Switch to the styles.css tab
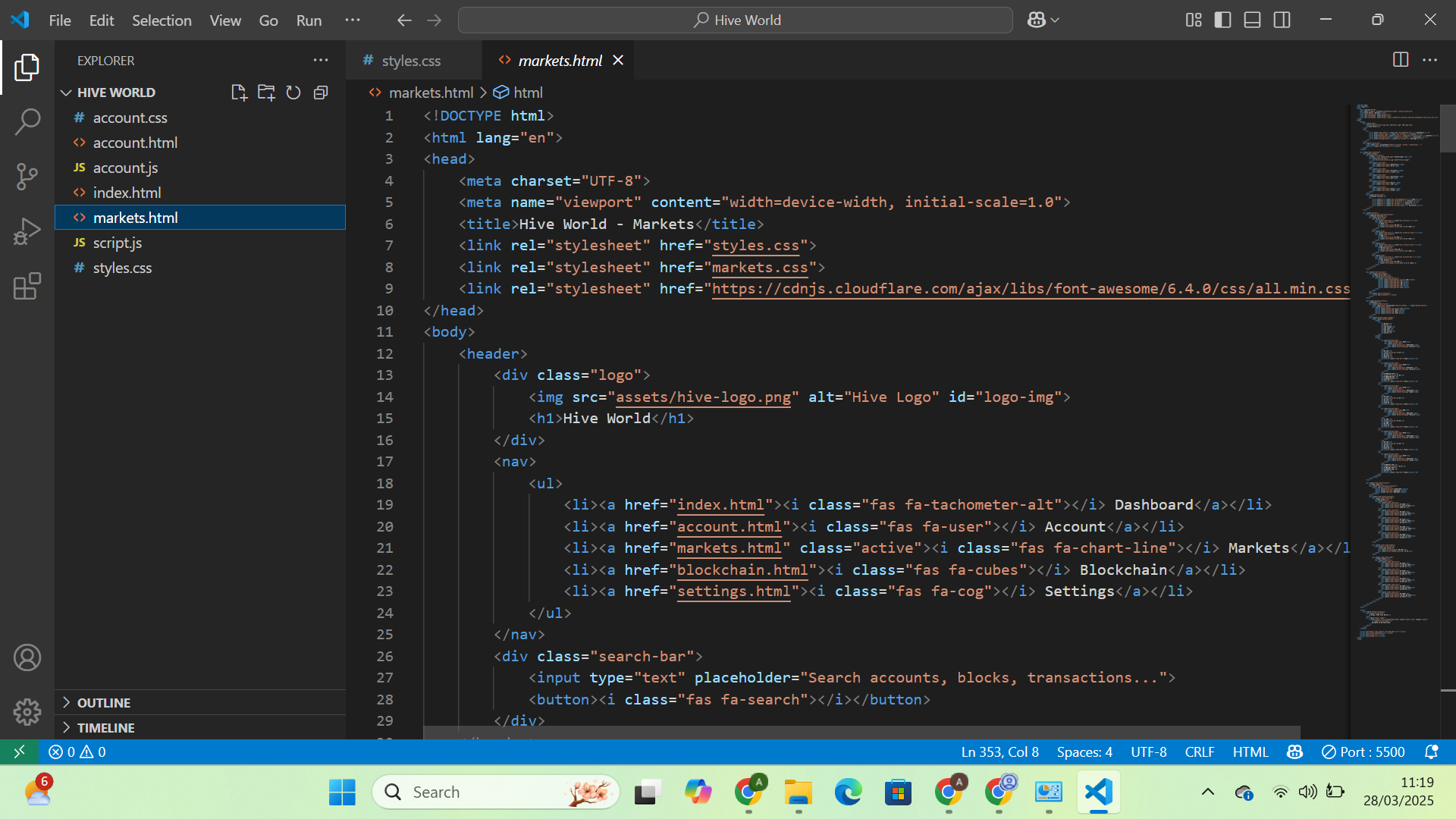Screen dimensions: 1456x819 (x=412, y=61)
